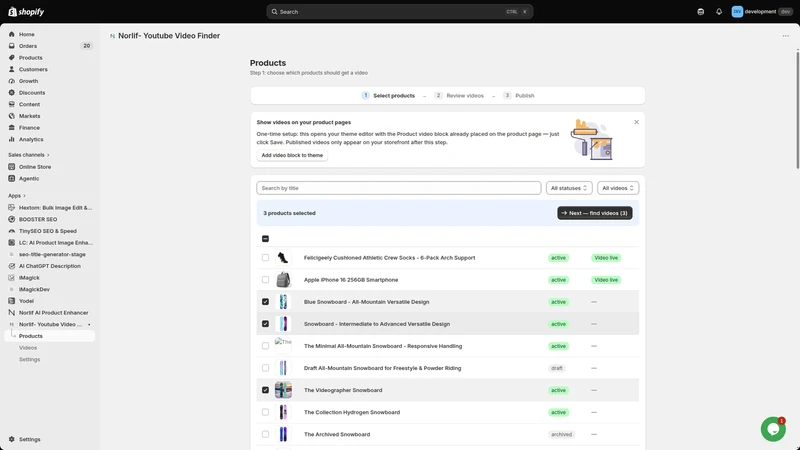800x450 pixels.
Task: Click the top Search bar
Action: pos(399,12)
